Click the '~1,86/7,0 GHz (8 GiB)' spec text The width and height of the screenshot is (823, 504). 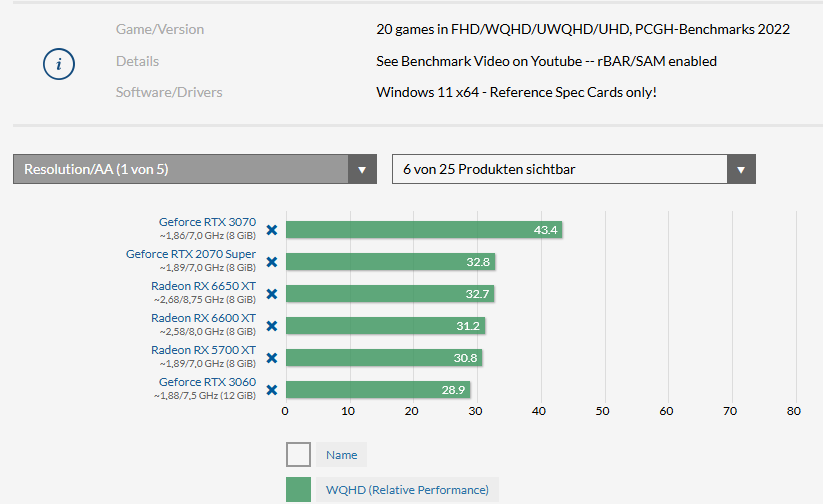[x=208, y=236]
